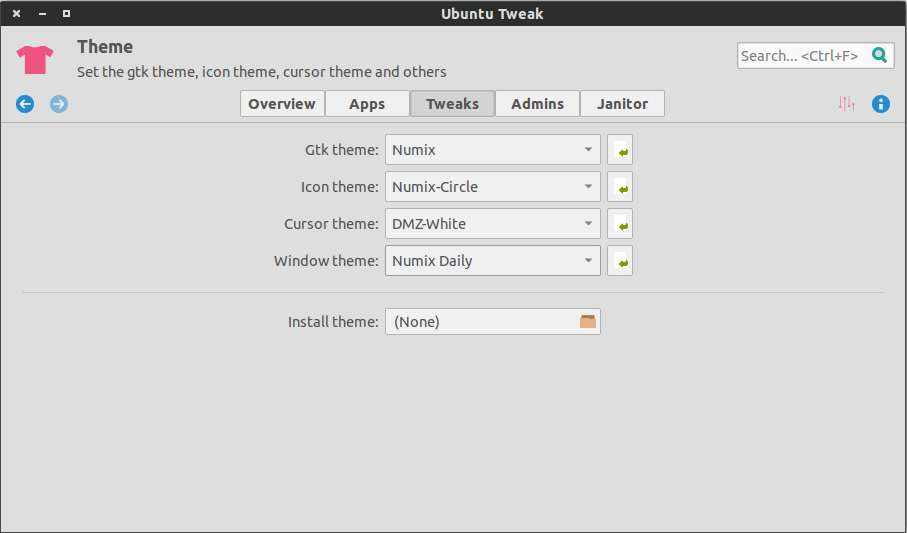Switch to the Overview tab
This screenshot has width=907, height=533.
pyautogui.click(x=282, y=104)
